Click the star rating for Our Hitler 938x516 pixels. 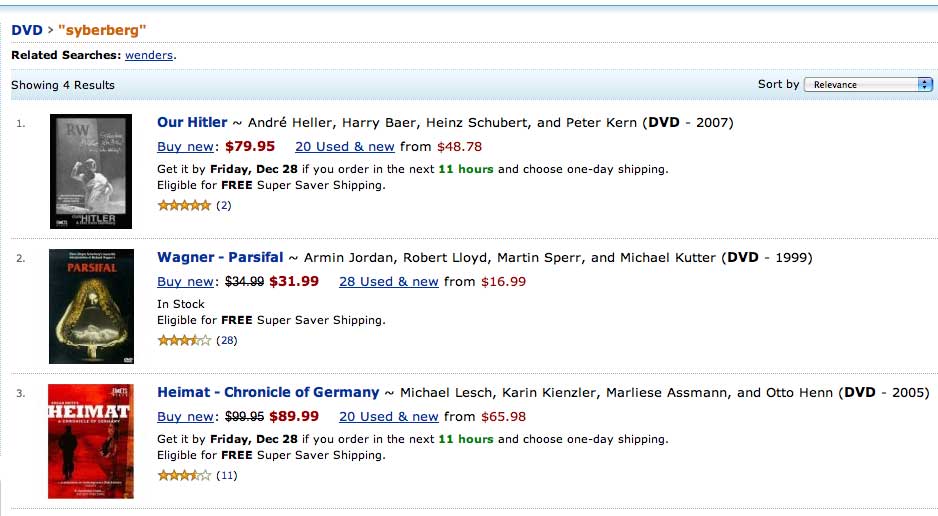[x=184, y=205]
